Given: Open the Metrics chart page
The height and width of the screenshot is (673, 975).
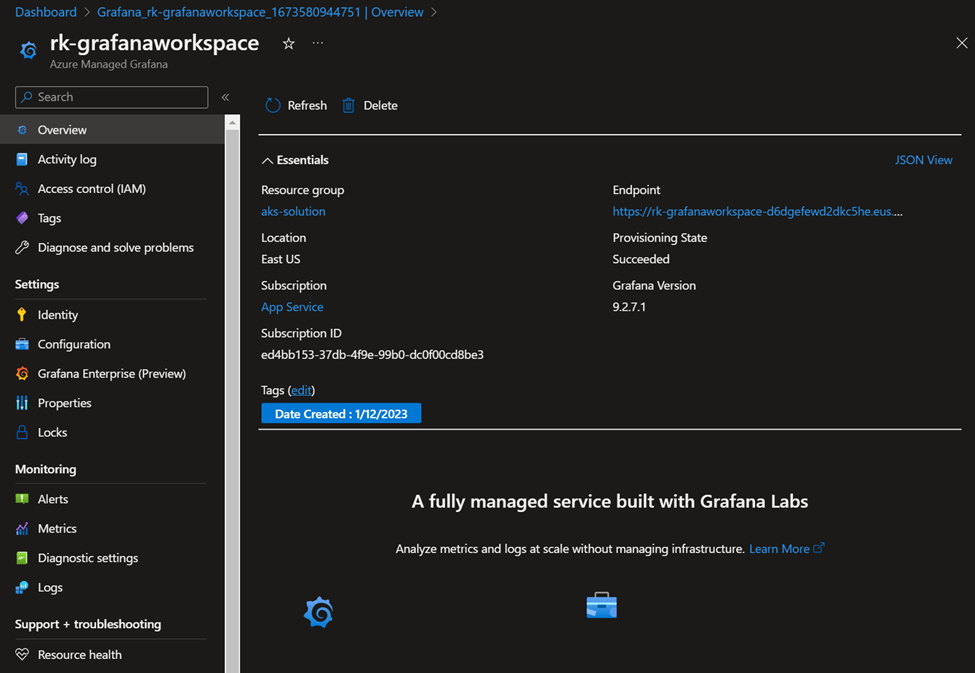Looking at the screenshot, I should coord(57,529).
